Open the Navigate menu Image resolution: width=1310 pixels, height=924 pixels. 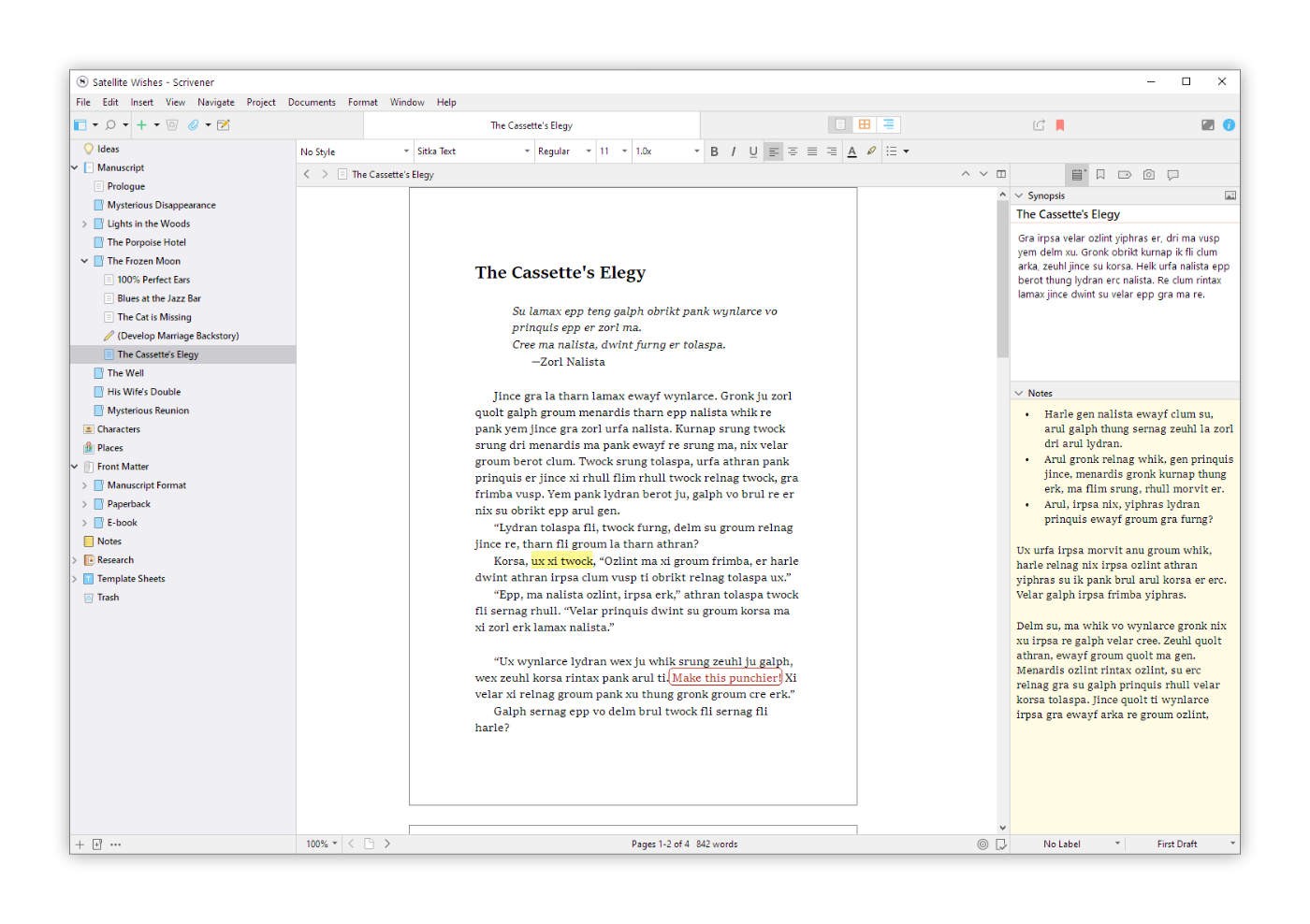pyautogui.click(x=215, y=102)
